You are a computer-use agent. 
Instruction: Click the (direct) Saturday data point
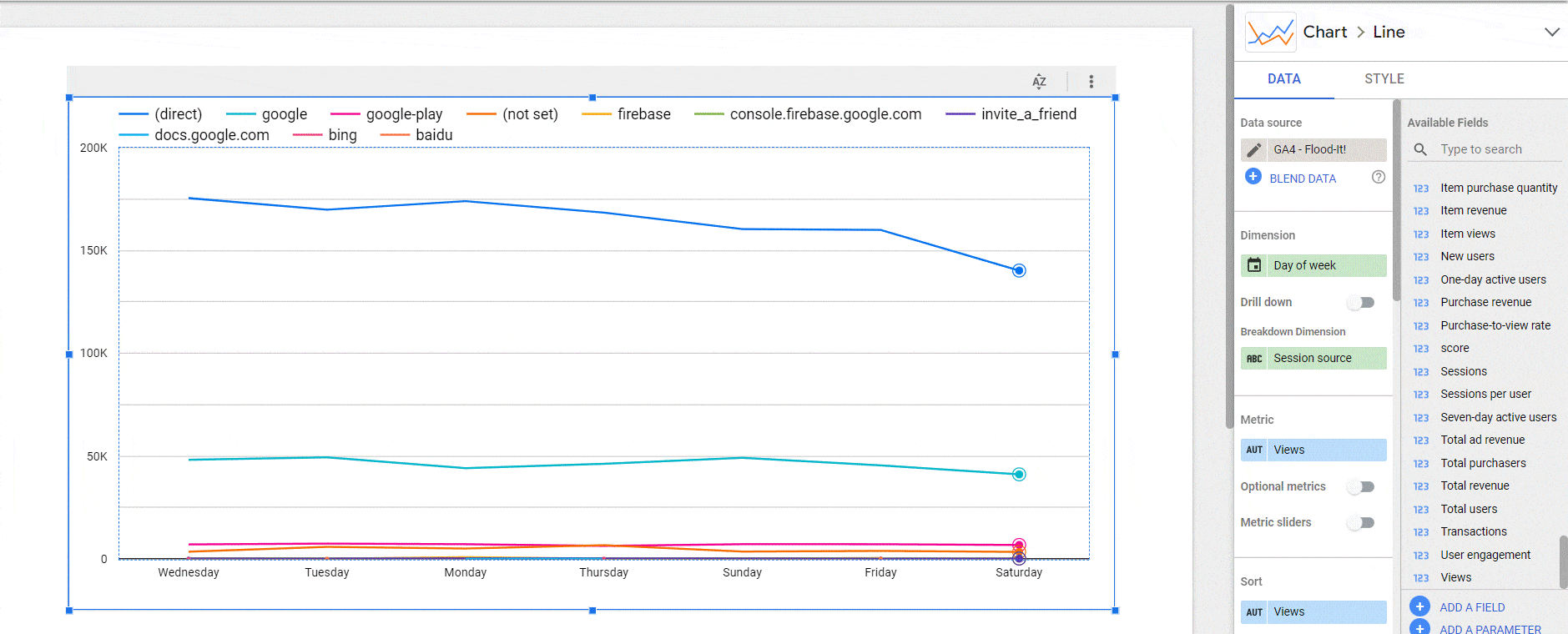1019,270
